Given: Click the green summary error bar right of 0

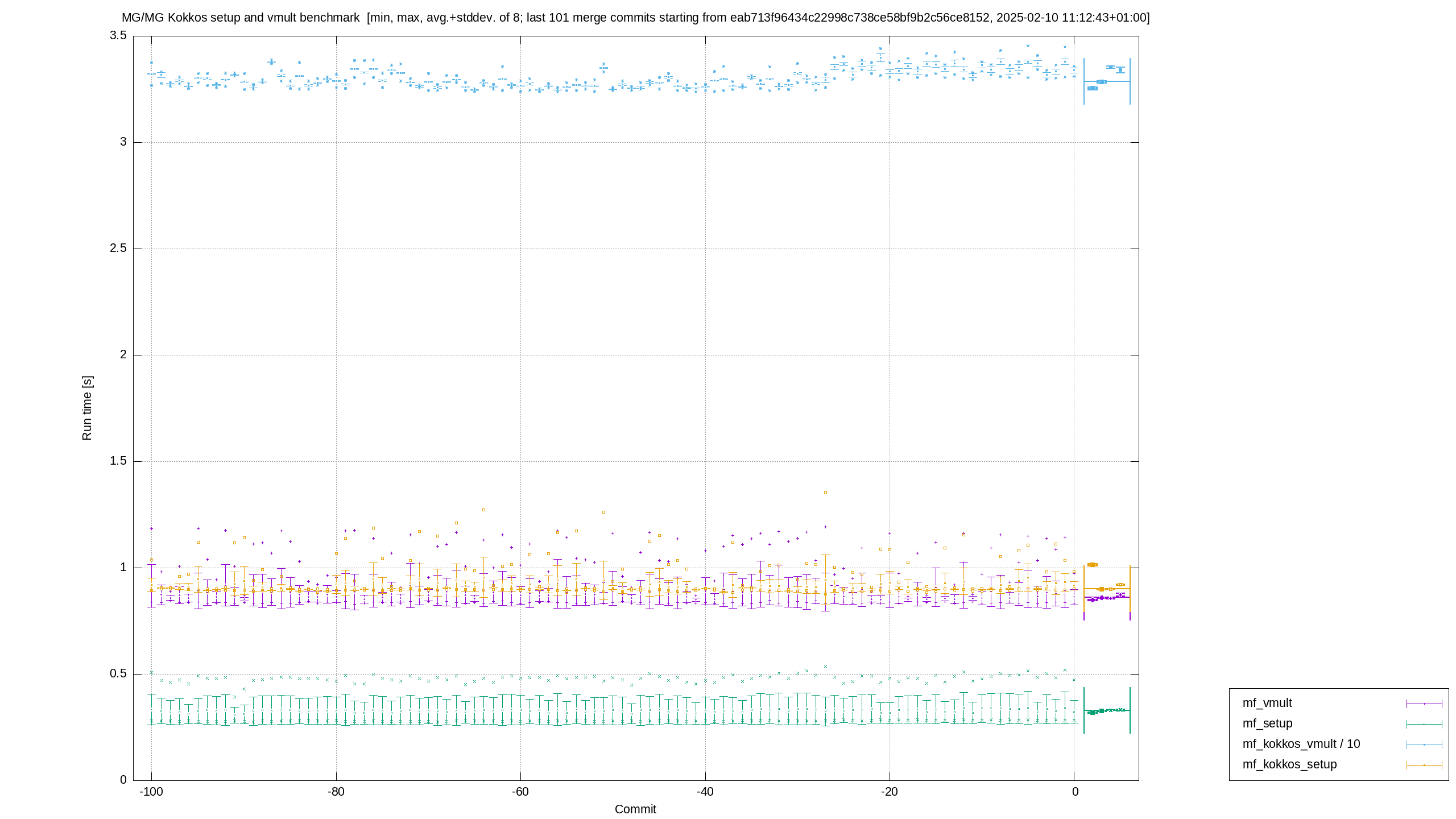Looking at the screenshot, I should (1107, 710).
